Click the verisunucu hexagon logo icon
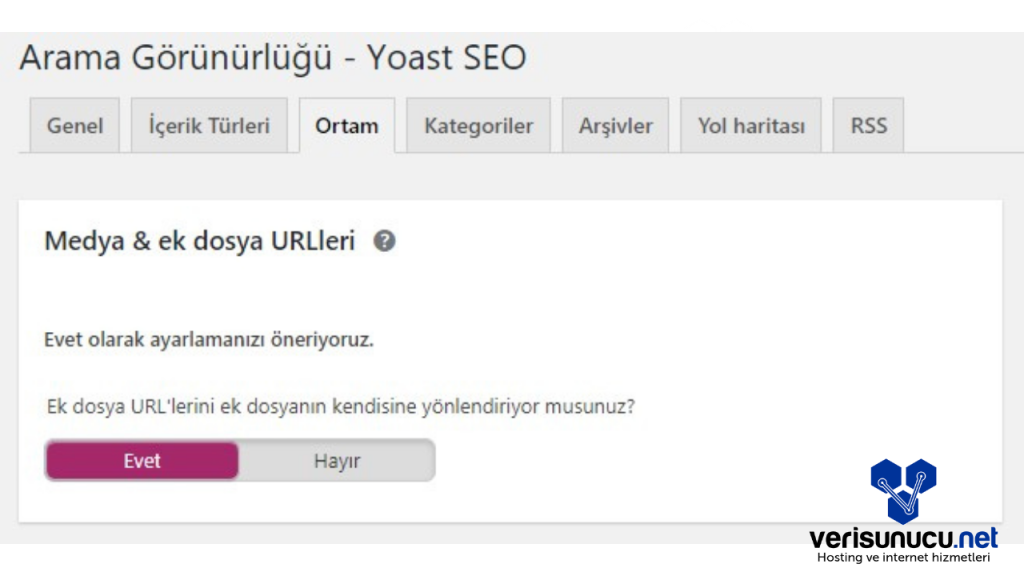This screenshot has width=1024, height=576. coord(902,490)
